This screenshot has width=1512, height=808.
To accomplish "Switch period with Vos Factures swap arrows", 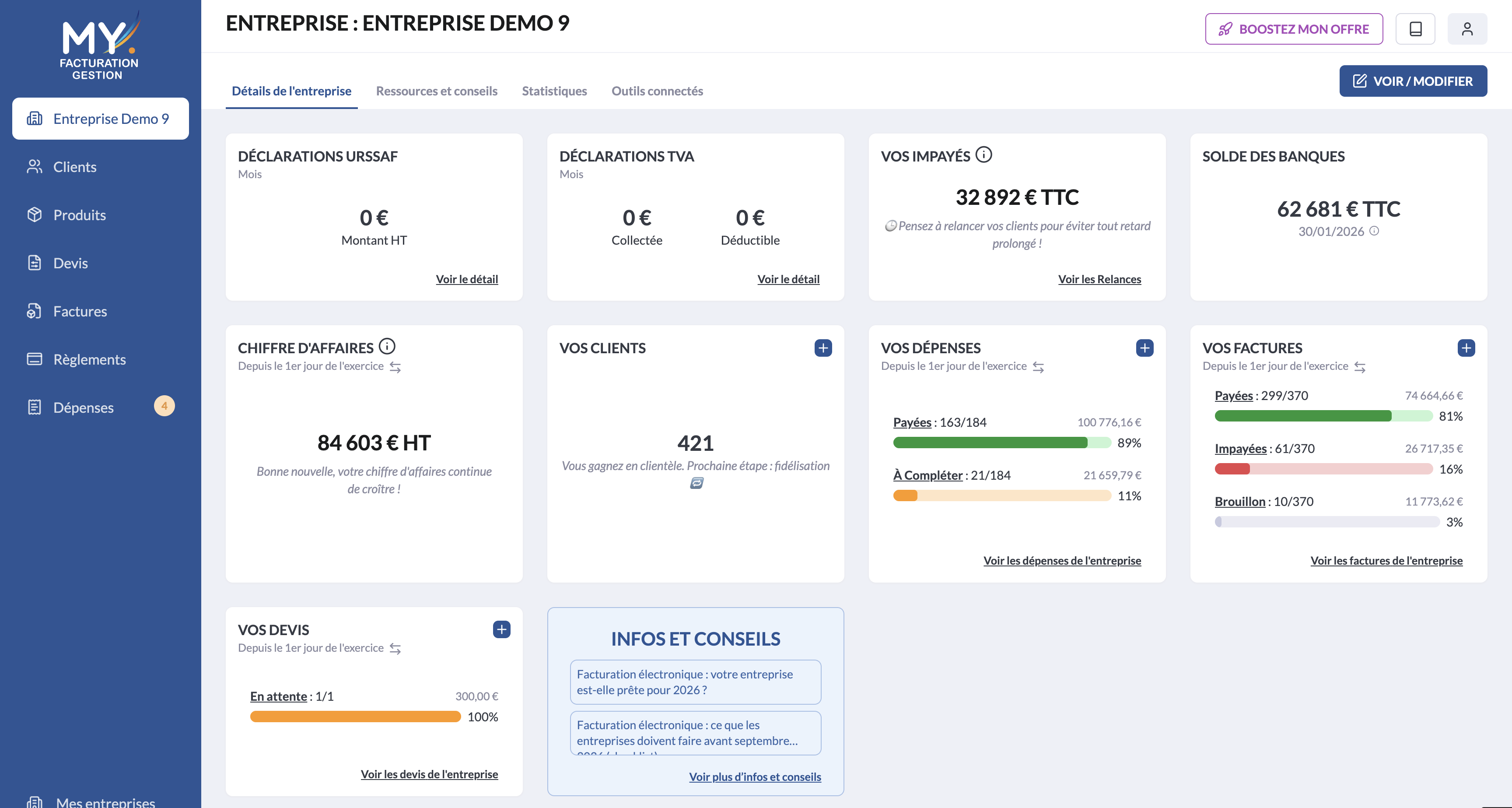I will tap(1360, 367).
